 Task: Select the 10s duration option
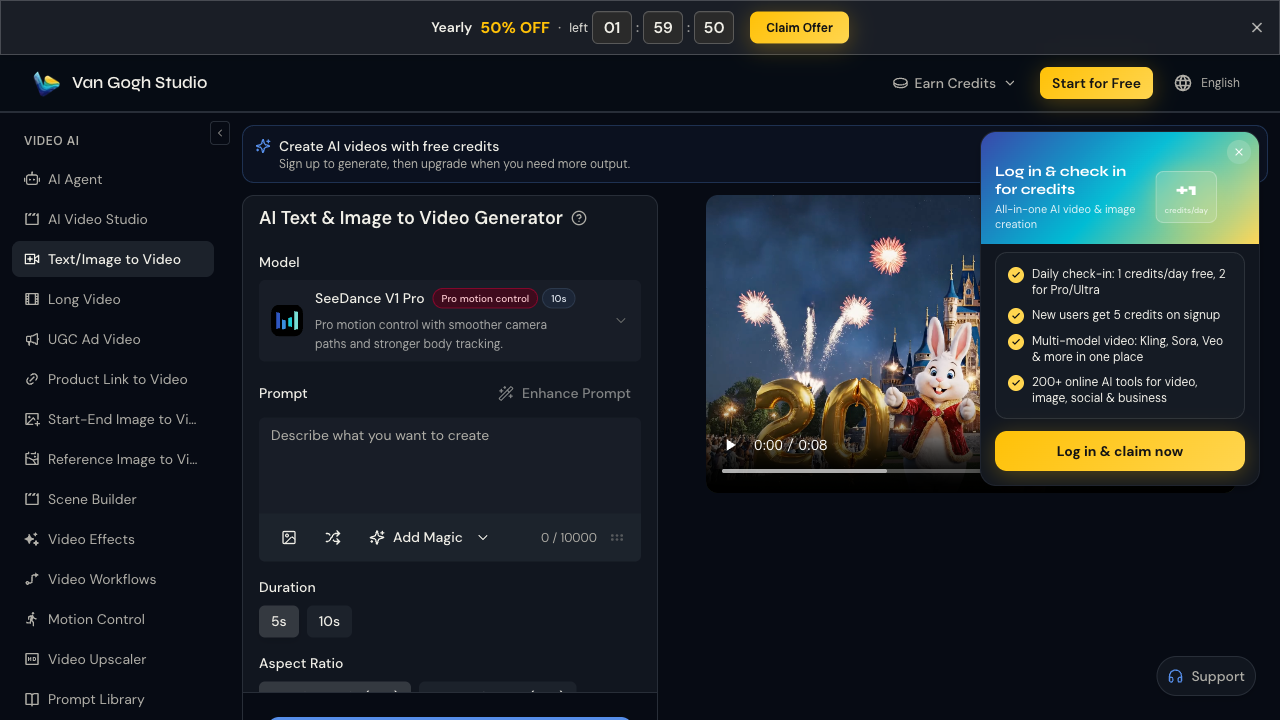[329, 621]
